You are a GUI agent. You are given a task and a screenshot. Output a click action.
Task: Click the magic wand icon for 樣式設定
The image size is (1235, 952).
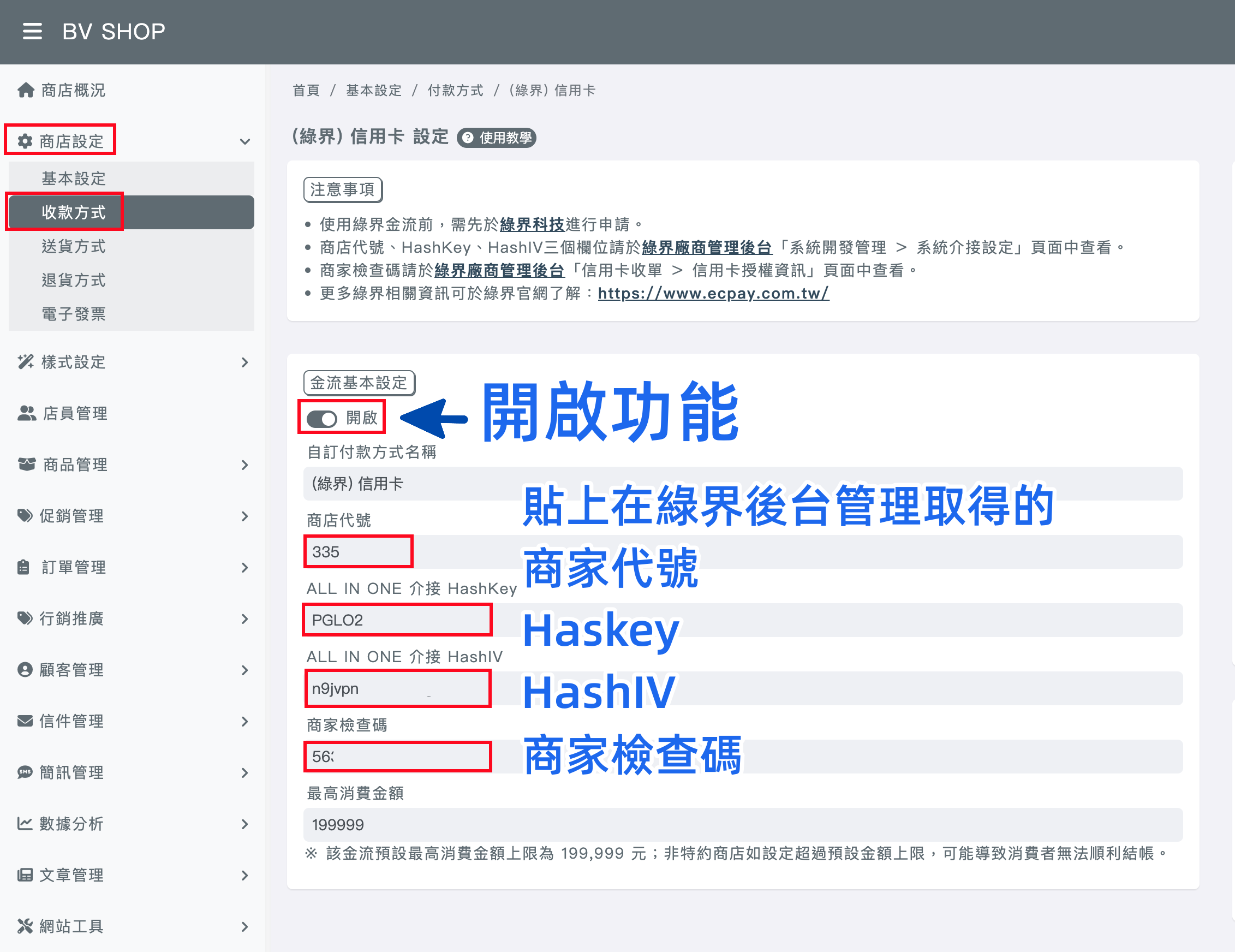[26, 362]
